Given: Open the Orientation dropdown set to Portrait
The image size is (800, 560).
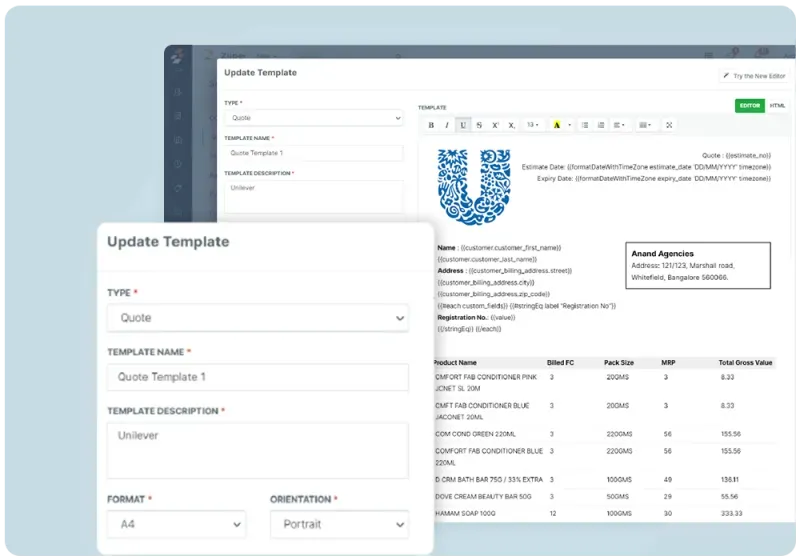Looking at the screenshot, I should (x=339, y=524).
